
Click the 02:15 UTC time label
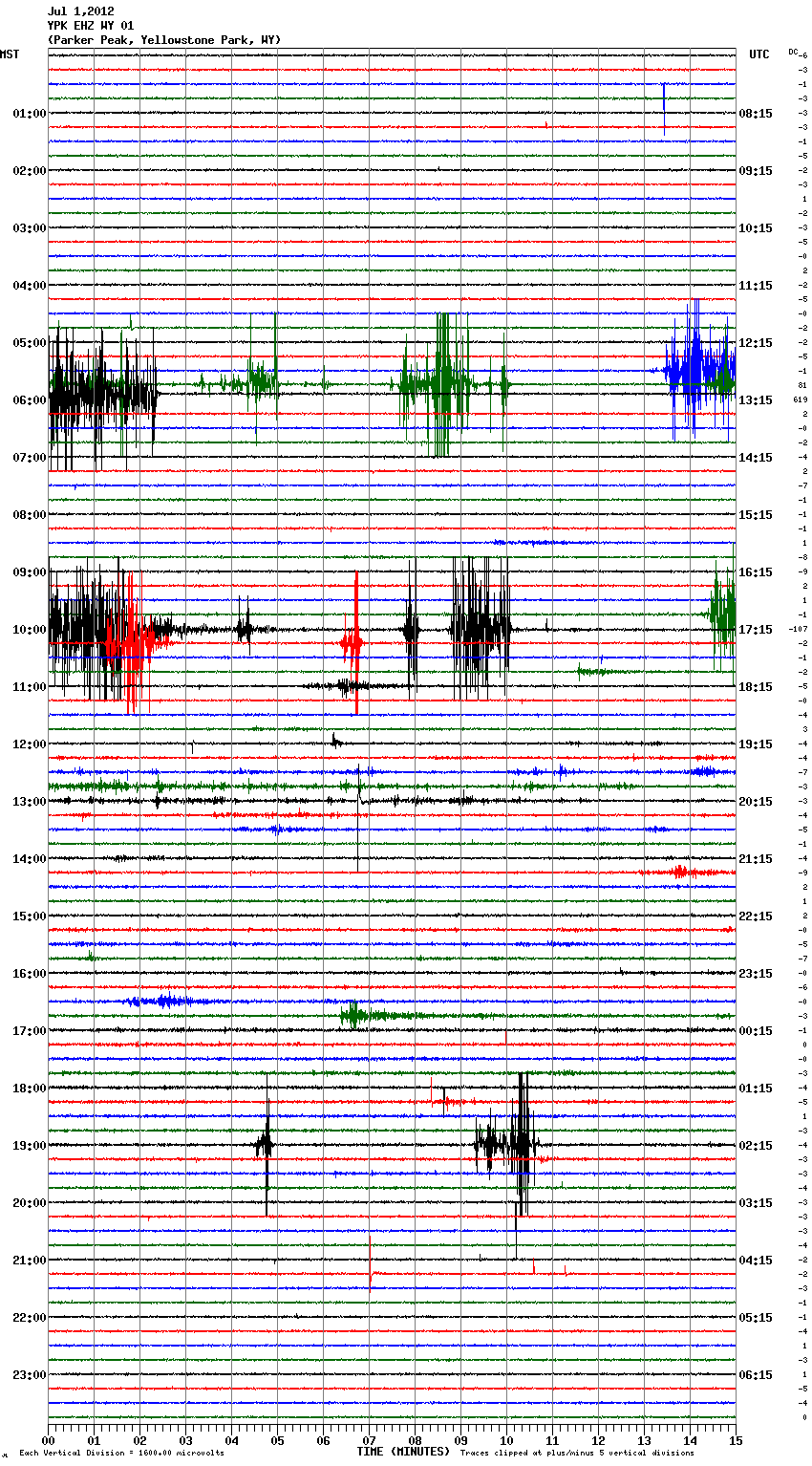click(x=756, y=1146)
